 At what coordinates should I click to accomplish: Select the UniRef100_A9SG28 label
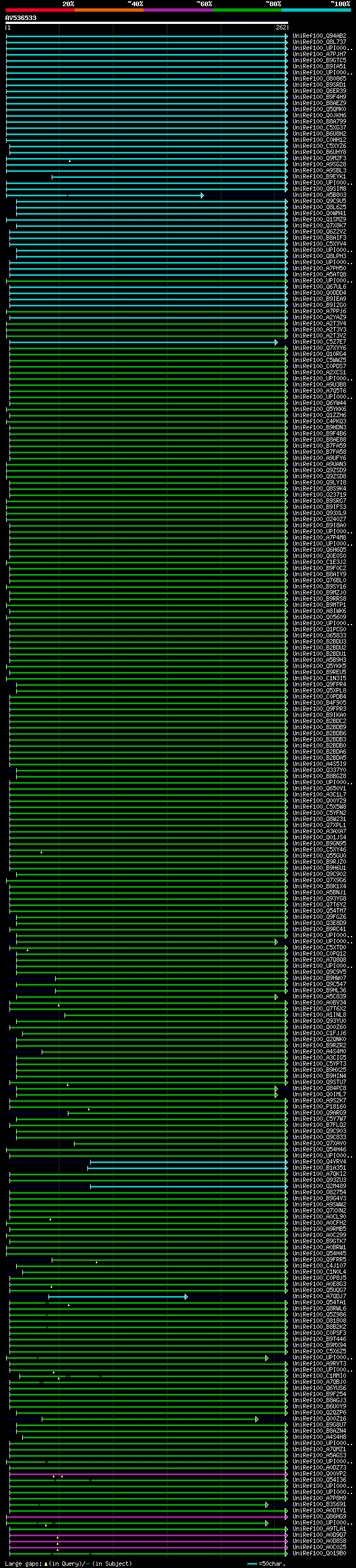319,164
